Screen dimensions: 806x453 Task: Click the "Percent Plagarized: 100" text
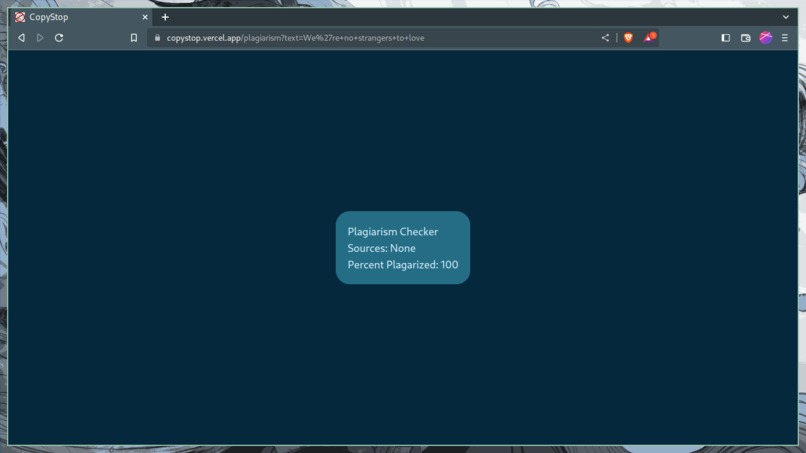[x=402, y=264]
